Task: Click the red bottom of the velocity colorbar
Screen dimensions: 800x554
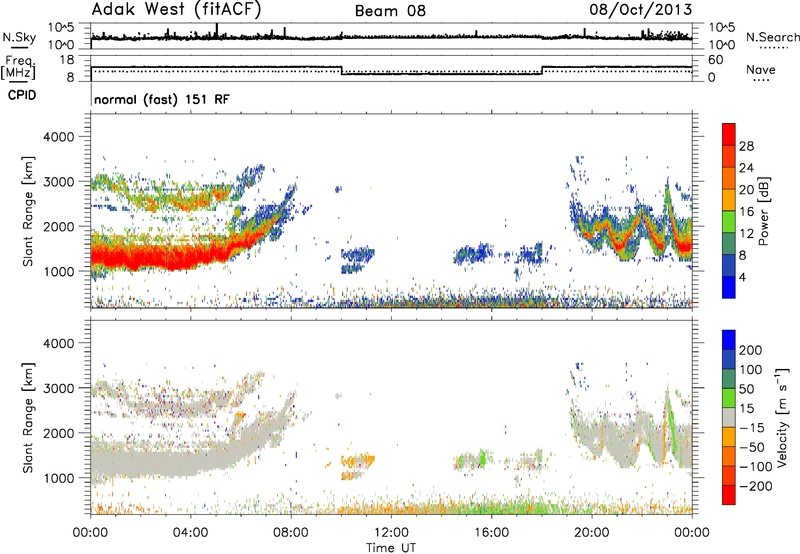Action: tap(729, 495)
